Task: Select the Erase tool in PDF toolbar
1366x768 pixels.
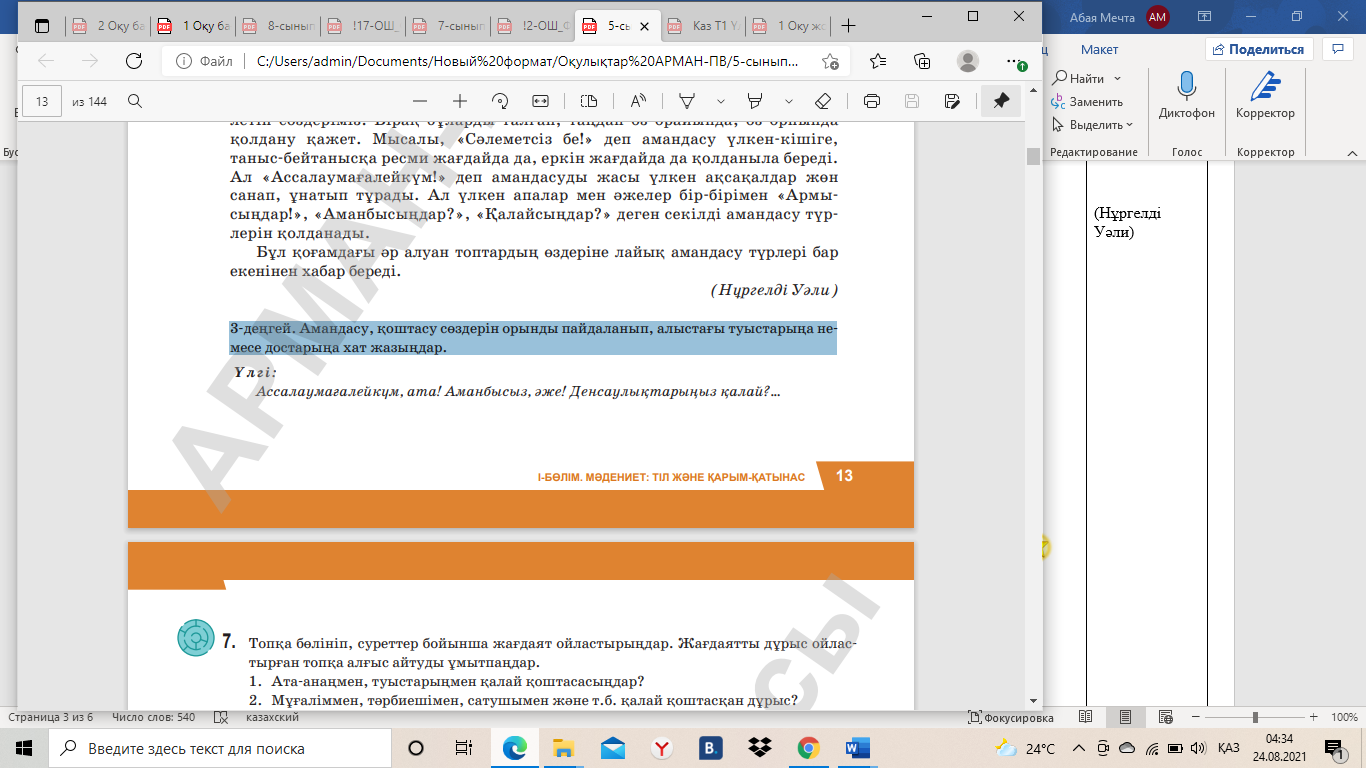Action: point(823,101)
